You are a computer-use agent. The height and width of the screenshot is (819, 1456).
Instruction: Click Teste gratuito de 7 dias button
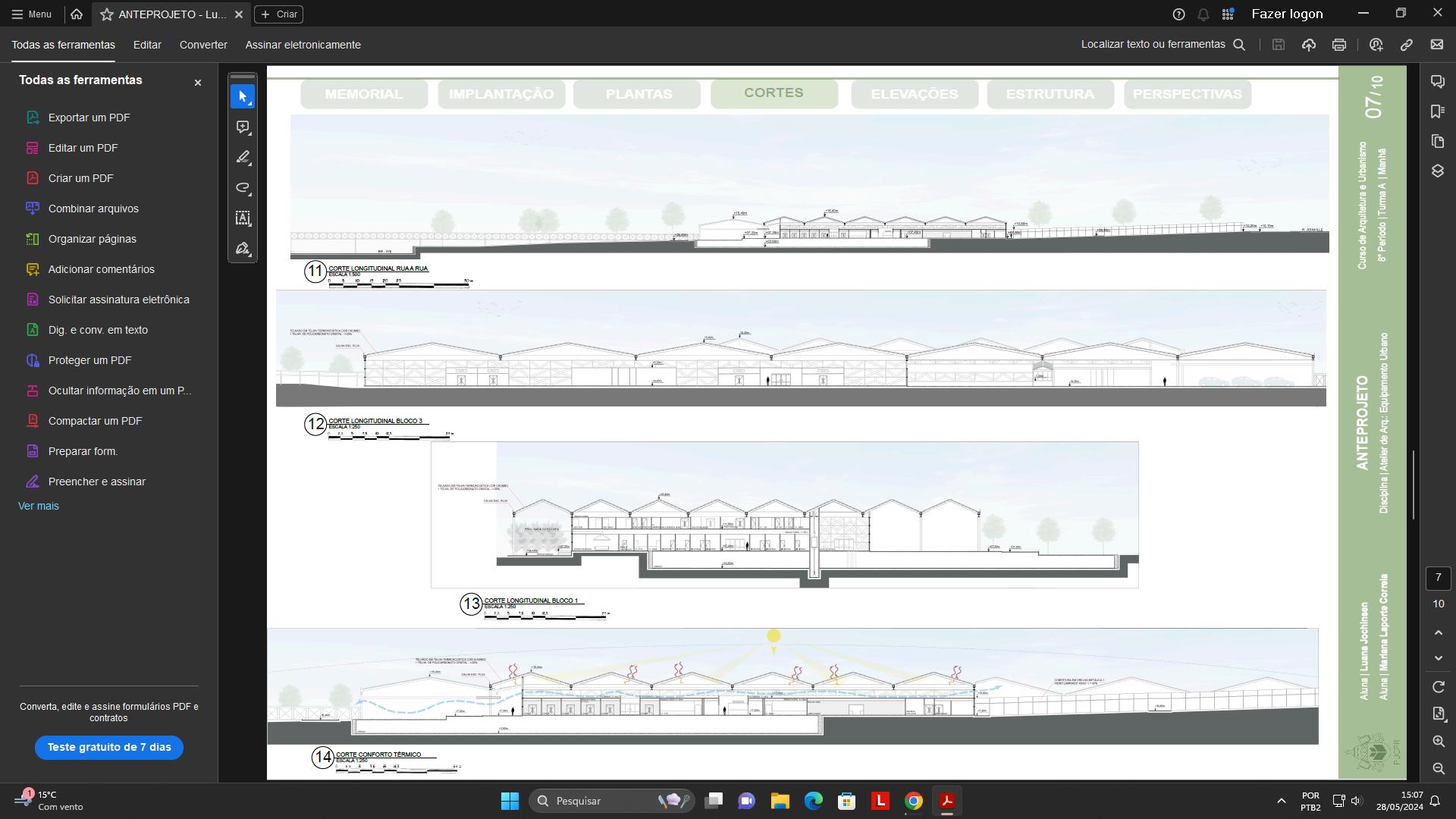click(x=109, y=748)
